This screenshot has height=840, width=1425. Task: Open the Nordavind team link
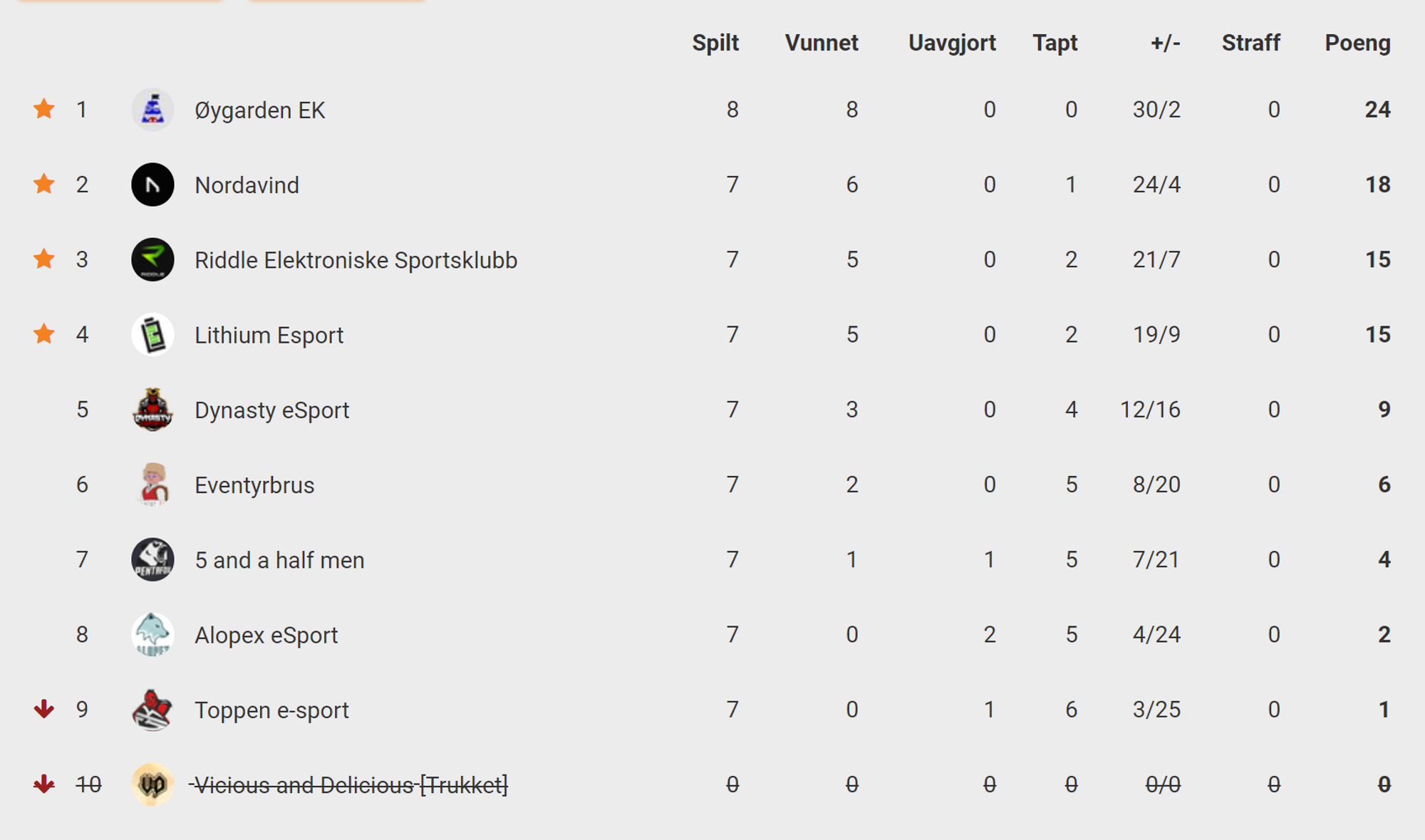tap(247, 185)
